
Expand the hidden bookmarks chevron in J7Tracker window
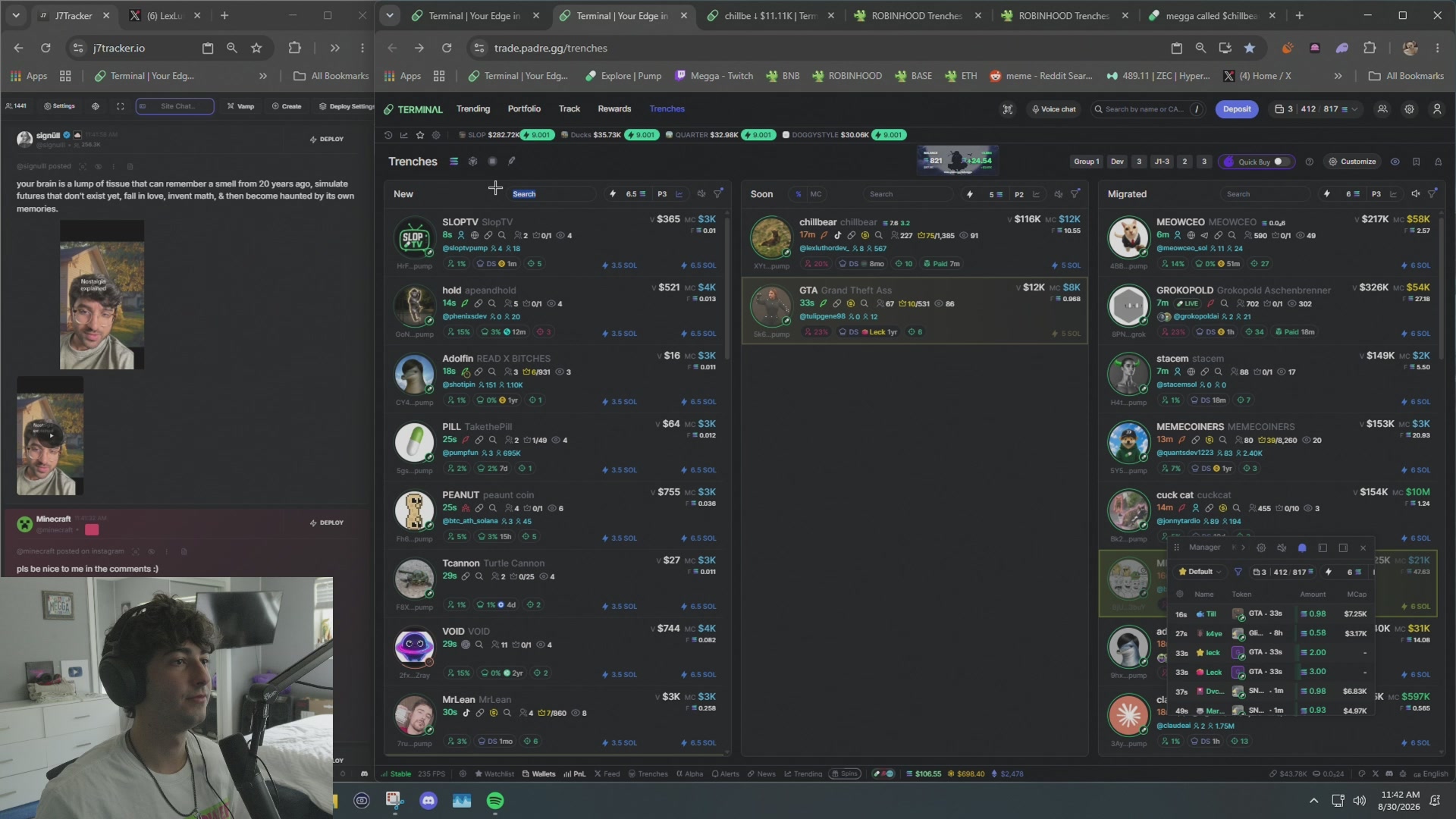263,76
